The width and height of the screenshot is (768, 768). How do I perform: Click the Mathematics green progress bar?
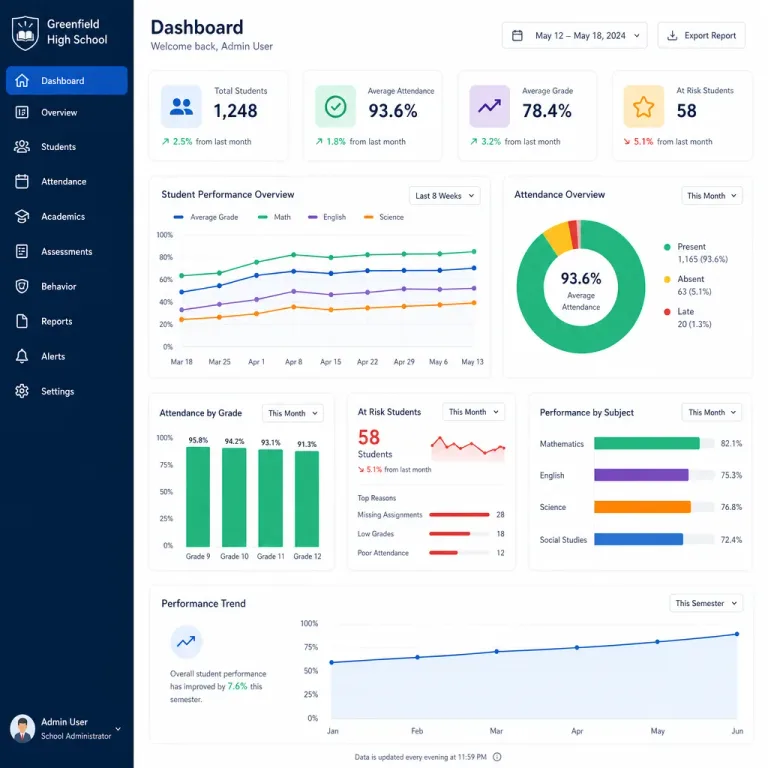click(647, 443)
